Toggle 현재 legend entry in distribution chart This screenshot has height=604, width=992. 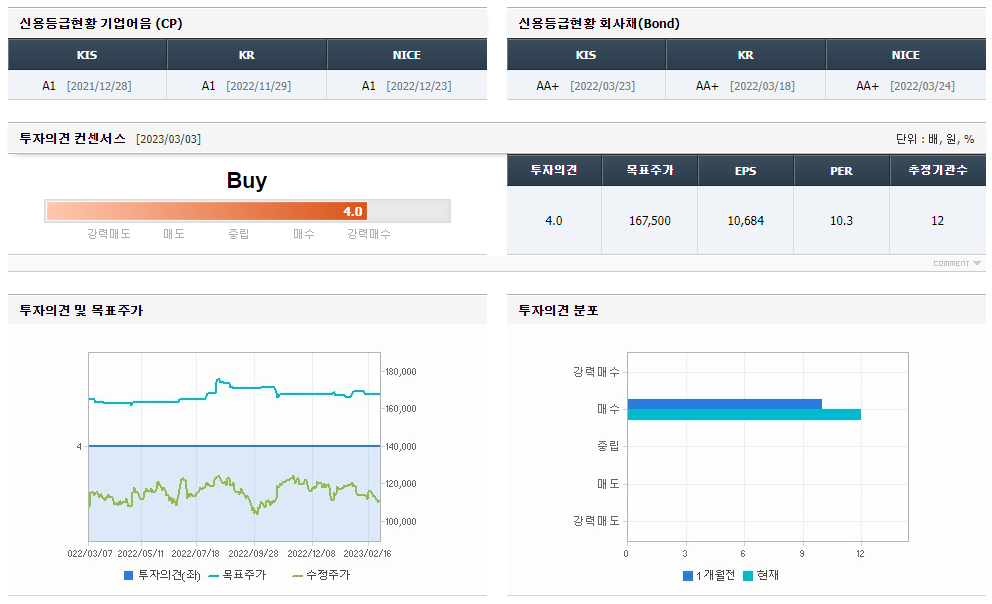[761, 576]
